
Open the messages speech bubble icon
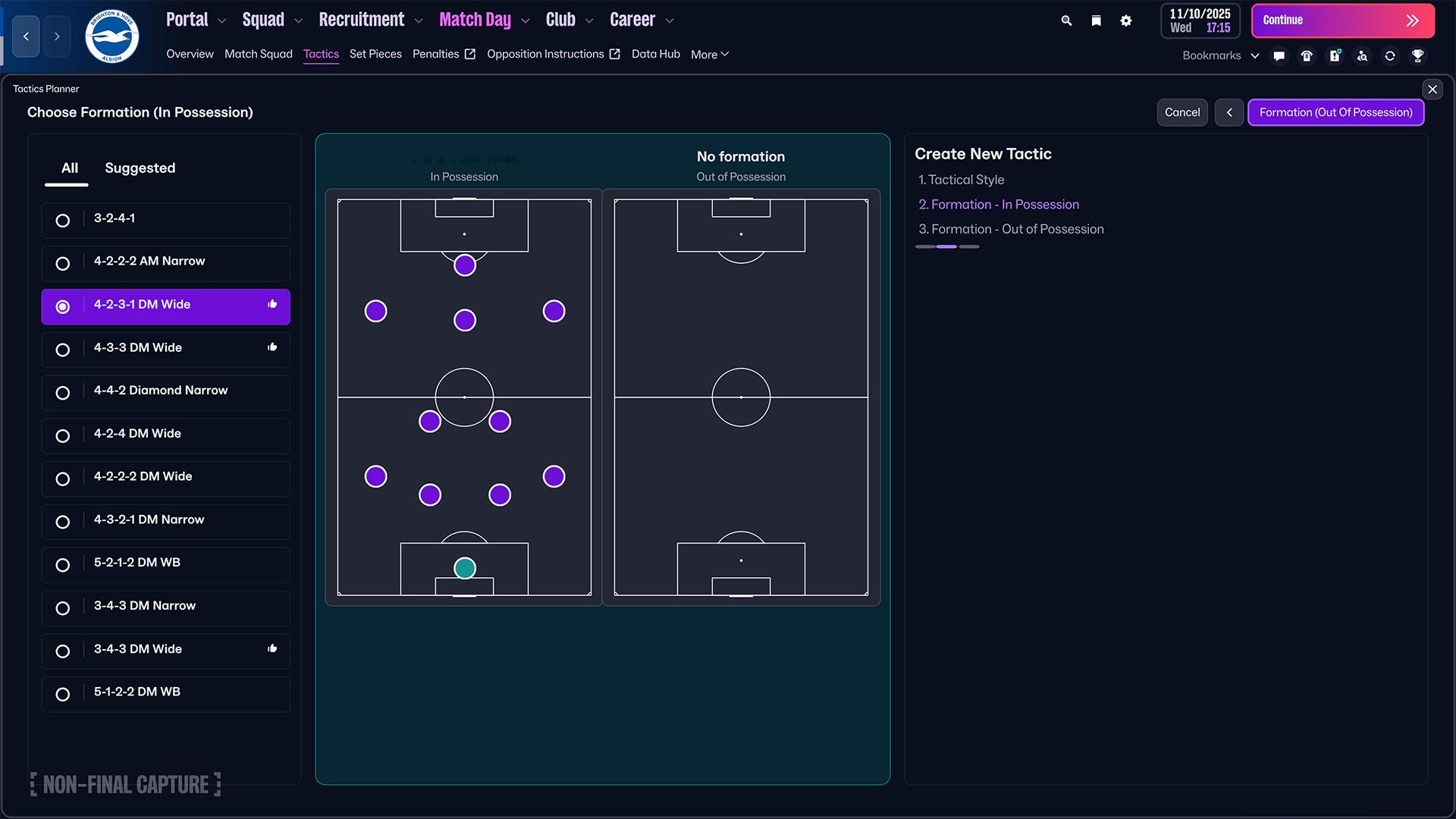pos(1279,55)
